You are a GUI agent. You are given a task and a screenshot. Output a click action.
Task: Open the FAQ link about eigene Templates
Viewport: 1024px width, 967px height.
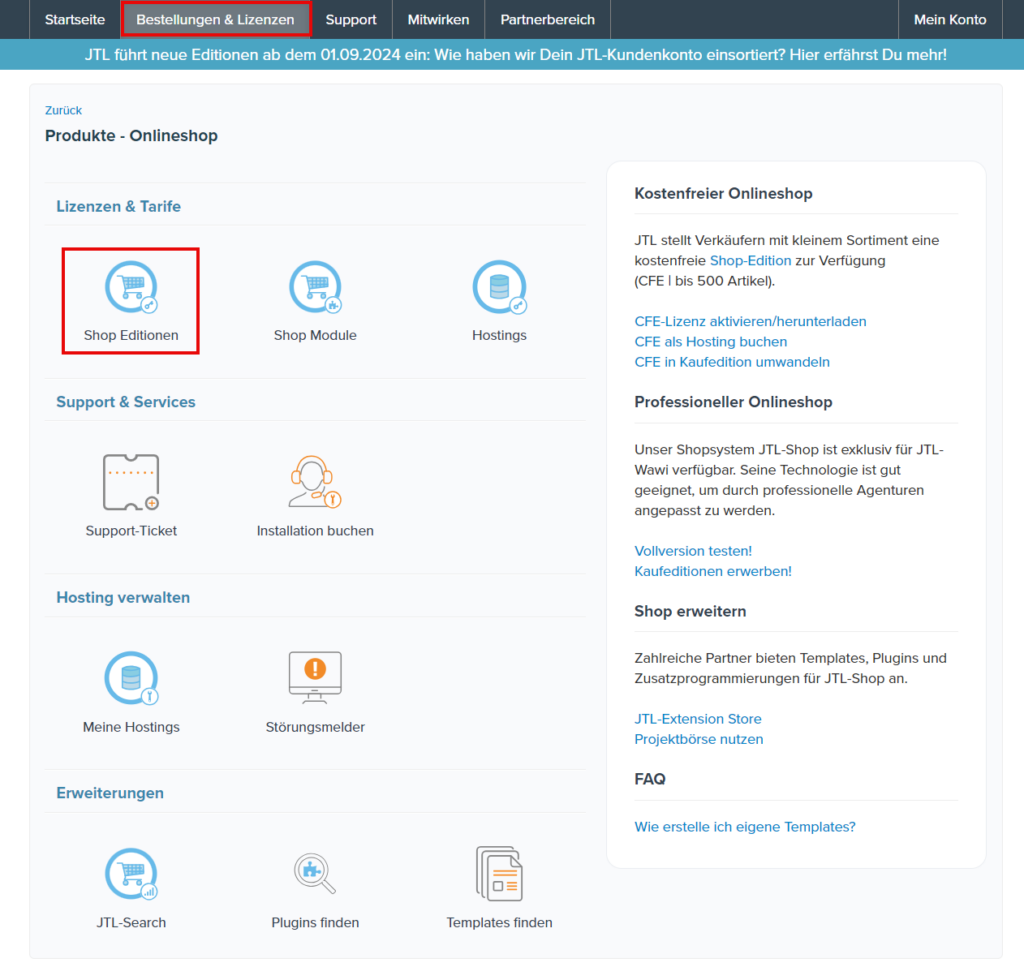point(745,827)
